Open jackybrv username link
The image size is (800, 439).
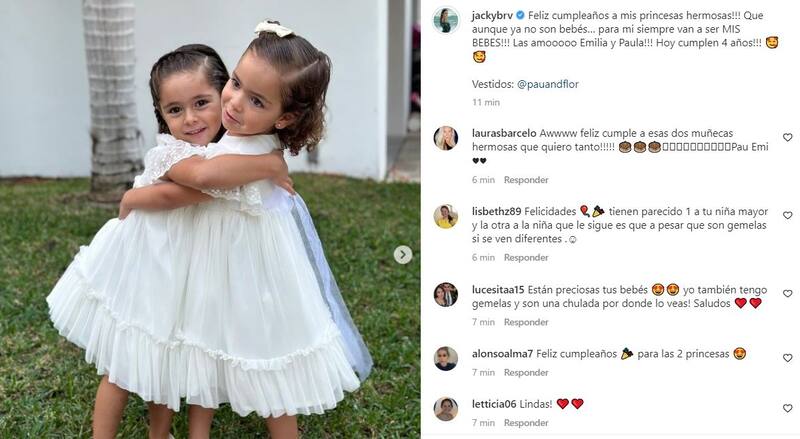point(492,16)
